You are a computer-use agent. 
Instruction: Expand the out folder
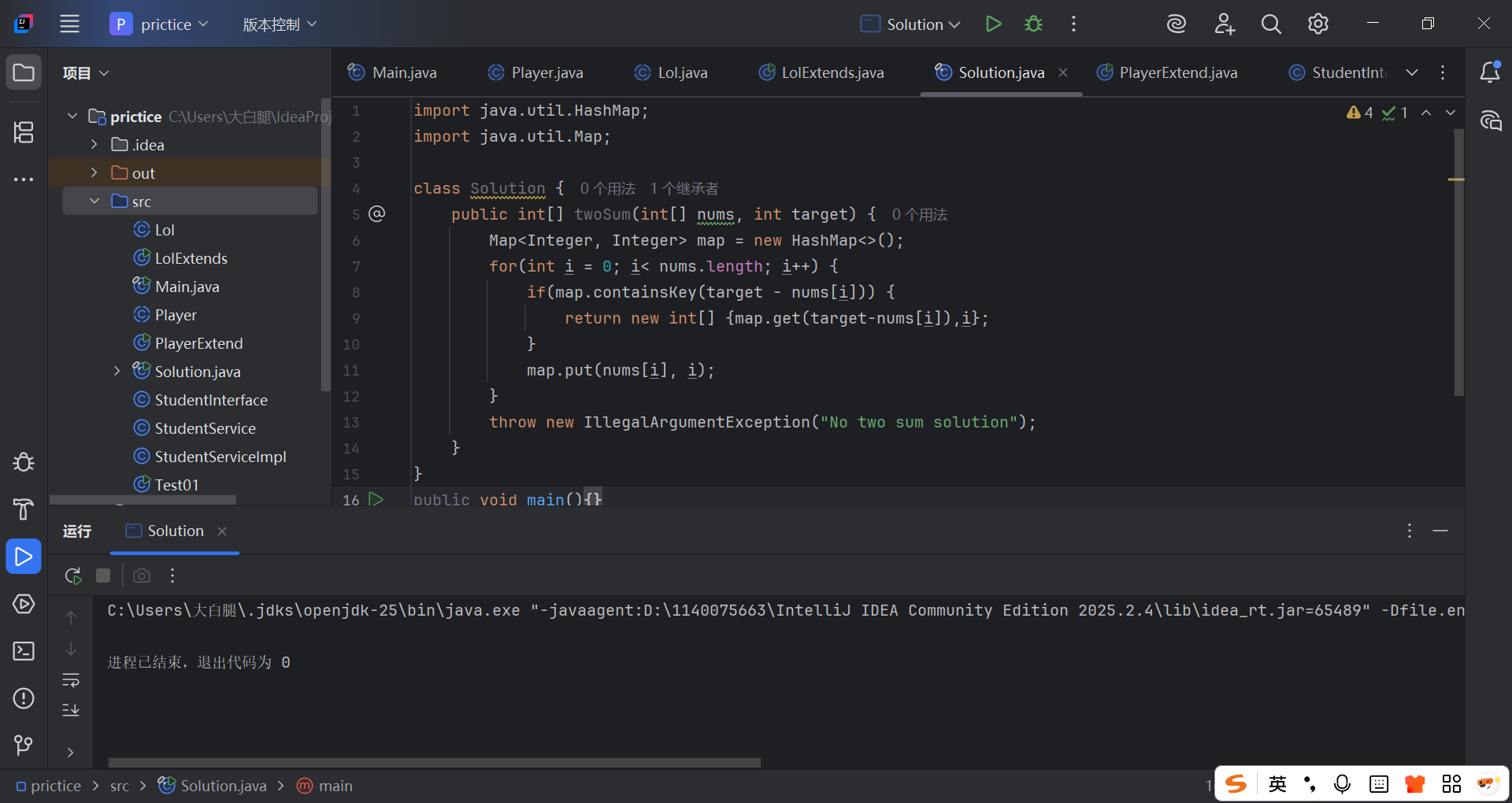tap(94, 173)
